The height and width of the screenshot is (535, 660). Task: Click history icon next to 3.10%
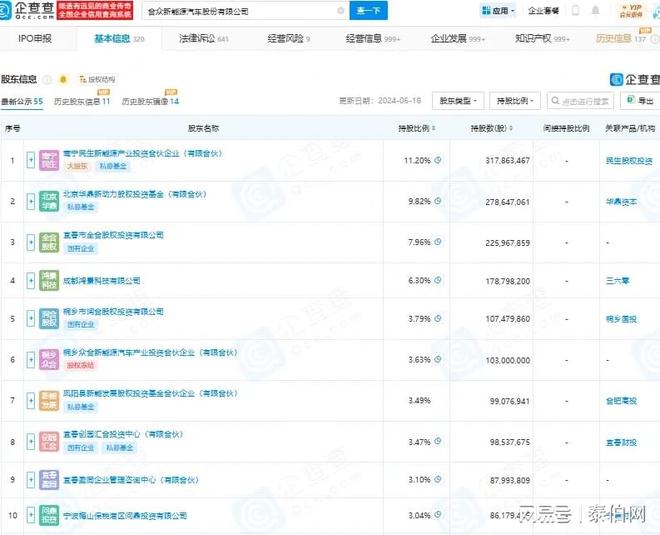438,479
